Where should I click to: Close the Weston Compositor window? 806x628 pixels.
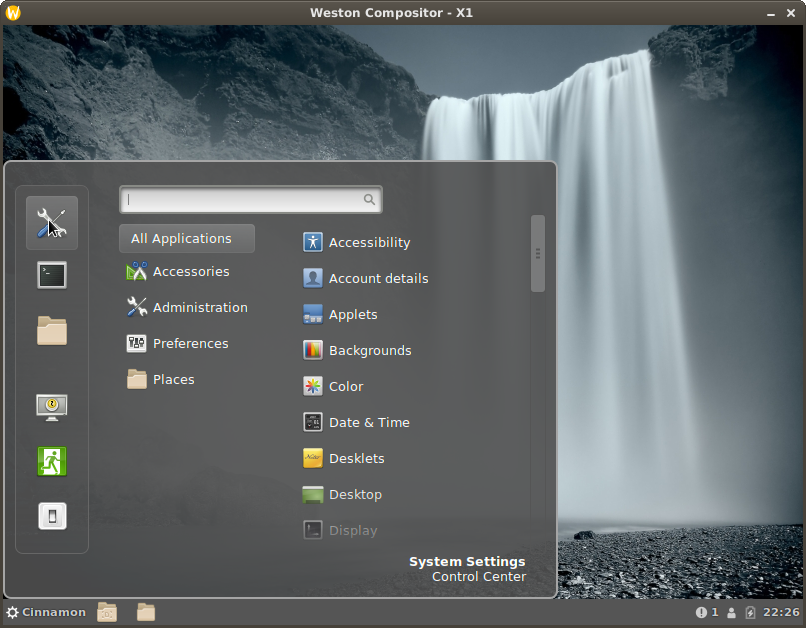pyautogui.click(x=791, y=13)
